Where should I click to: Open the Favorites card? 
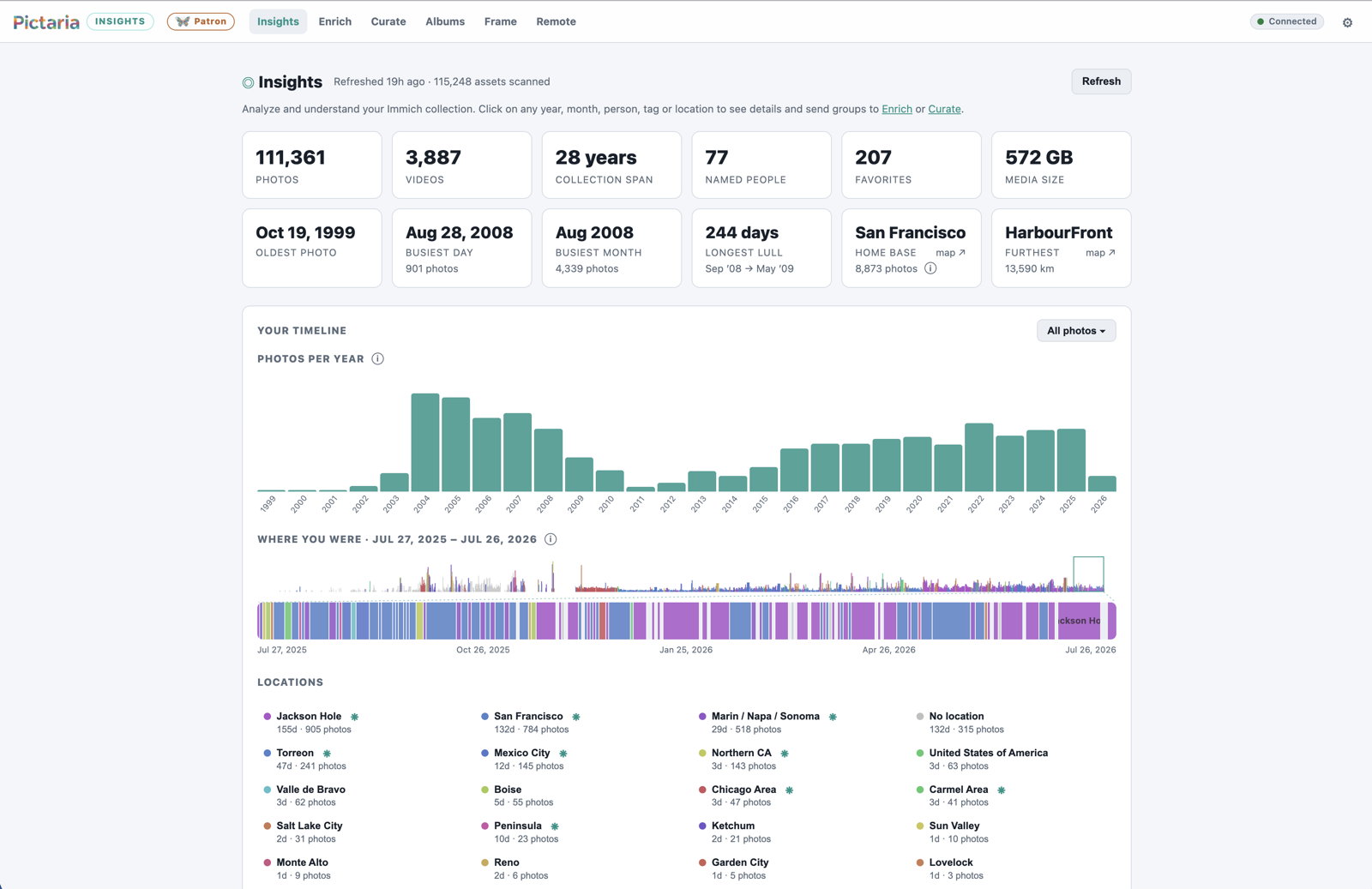coord(912,165)
